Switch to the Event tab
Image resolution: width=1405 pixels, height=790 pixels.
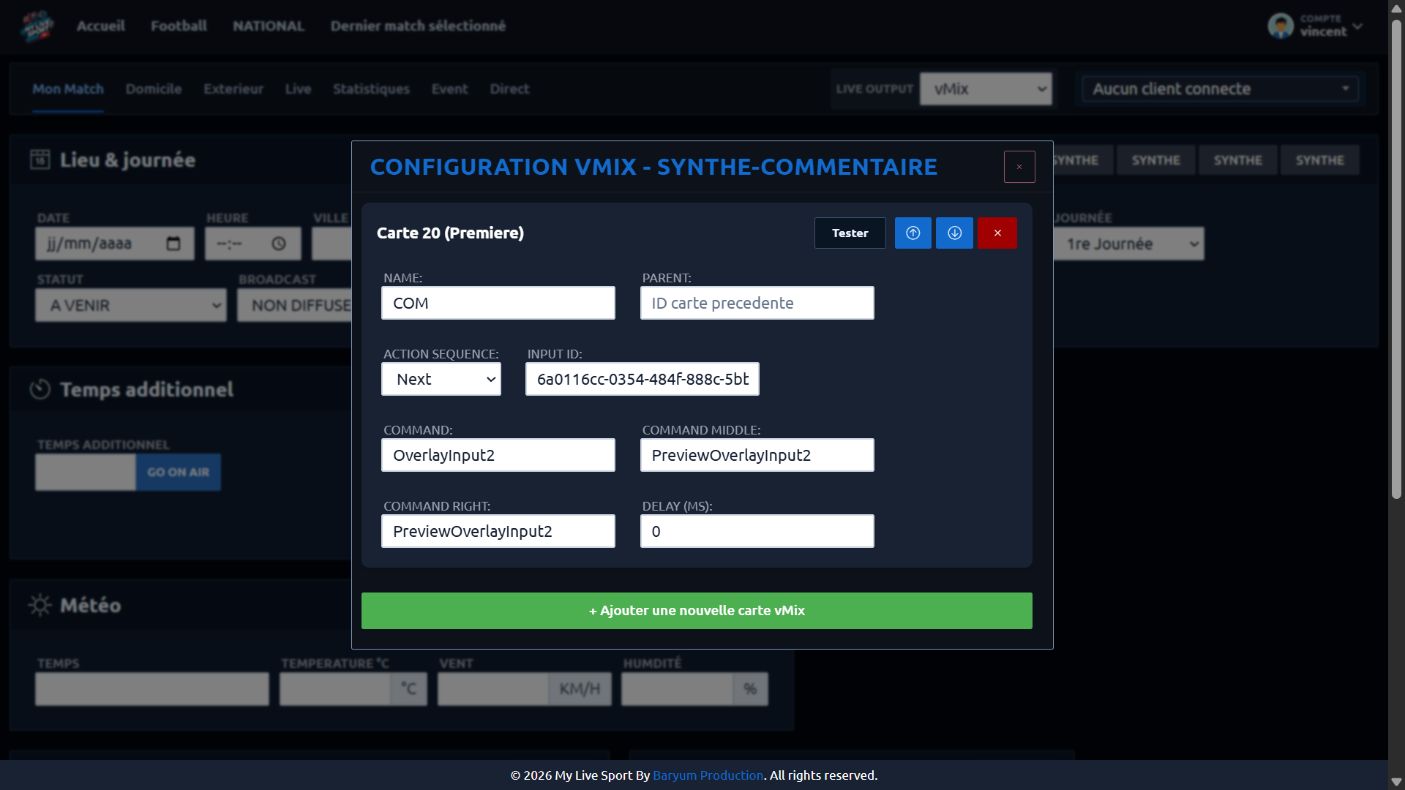[450, 89]
